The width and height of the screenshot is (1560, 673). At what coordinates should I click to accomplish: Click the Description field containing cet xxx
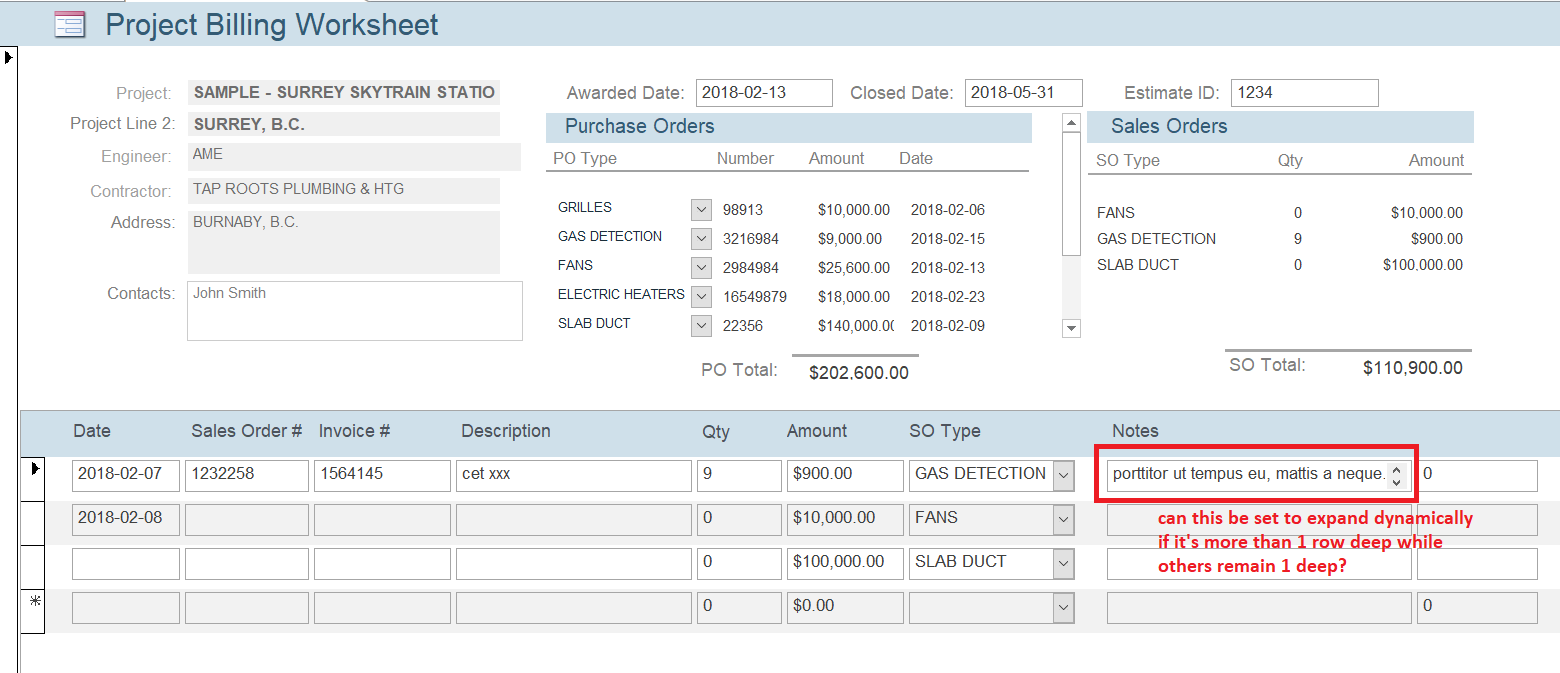573,475
